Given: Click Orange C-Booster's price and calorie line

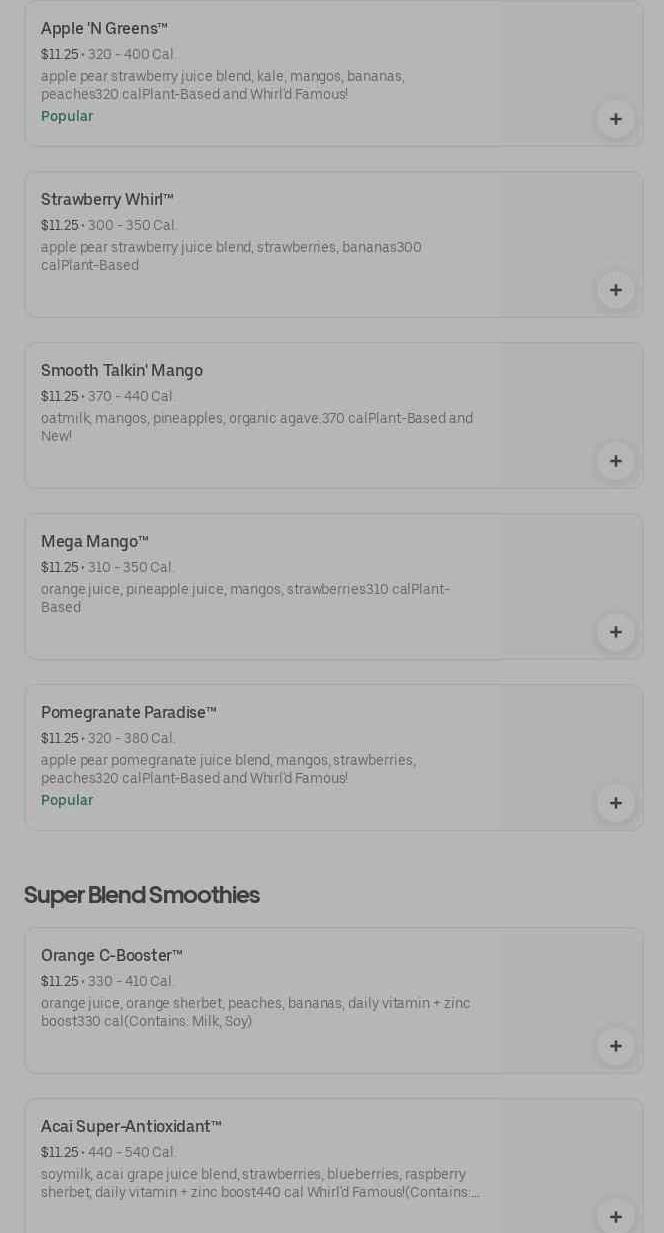Looking at the screenshot, I should pyautogui.click(x=107, y=982).
